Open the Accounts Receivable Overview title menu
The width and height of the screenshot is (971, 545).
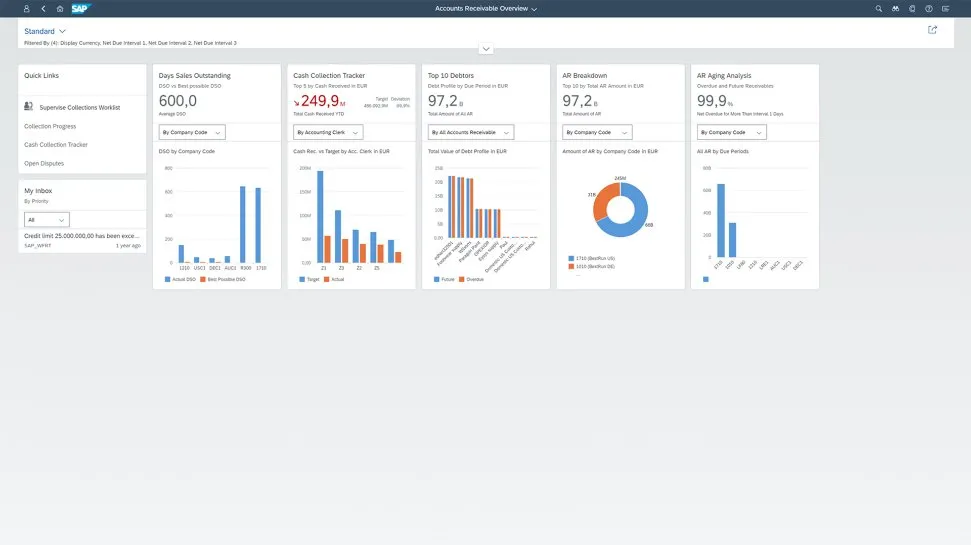(486, 8)
